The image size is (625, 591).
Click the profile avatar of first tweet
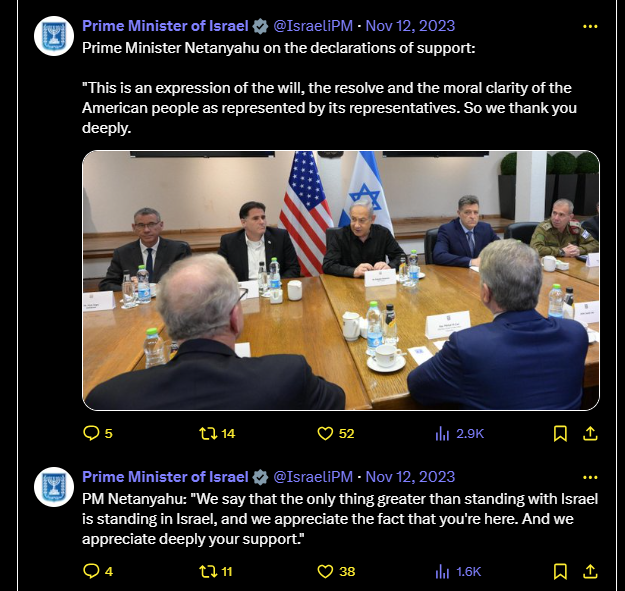coord(54,36)
